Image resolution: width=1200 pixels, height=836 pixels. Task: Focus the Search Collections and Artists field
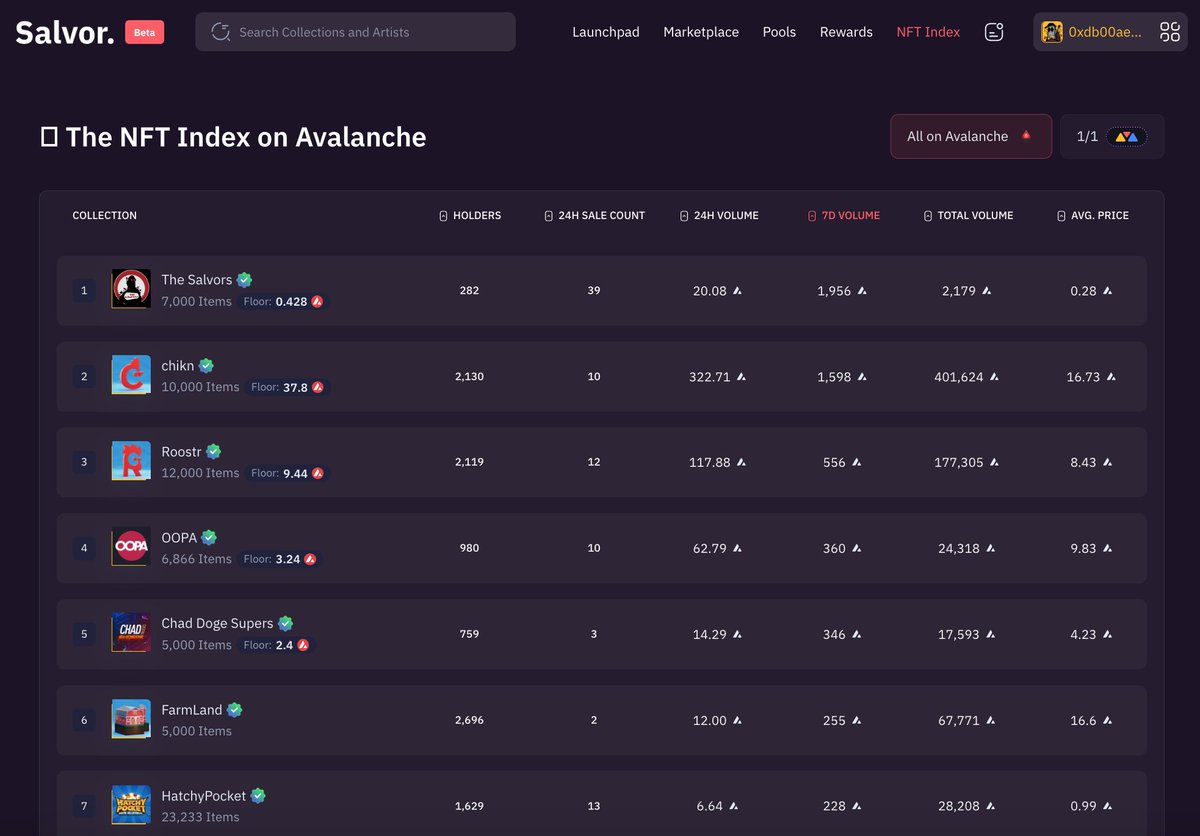pos(355,32)
